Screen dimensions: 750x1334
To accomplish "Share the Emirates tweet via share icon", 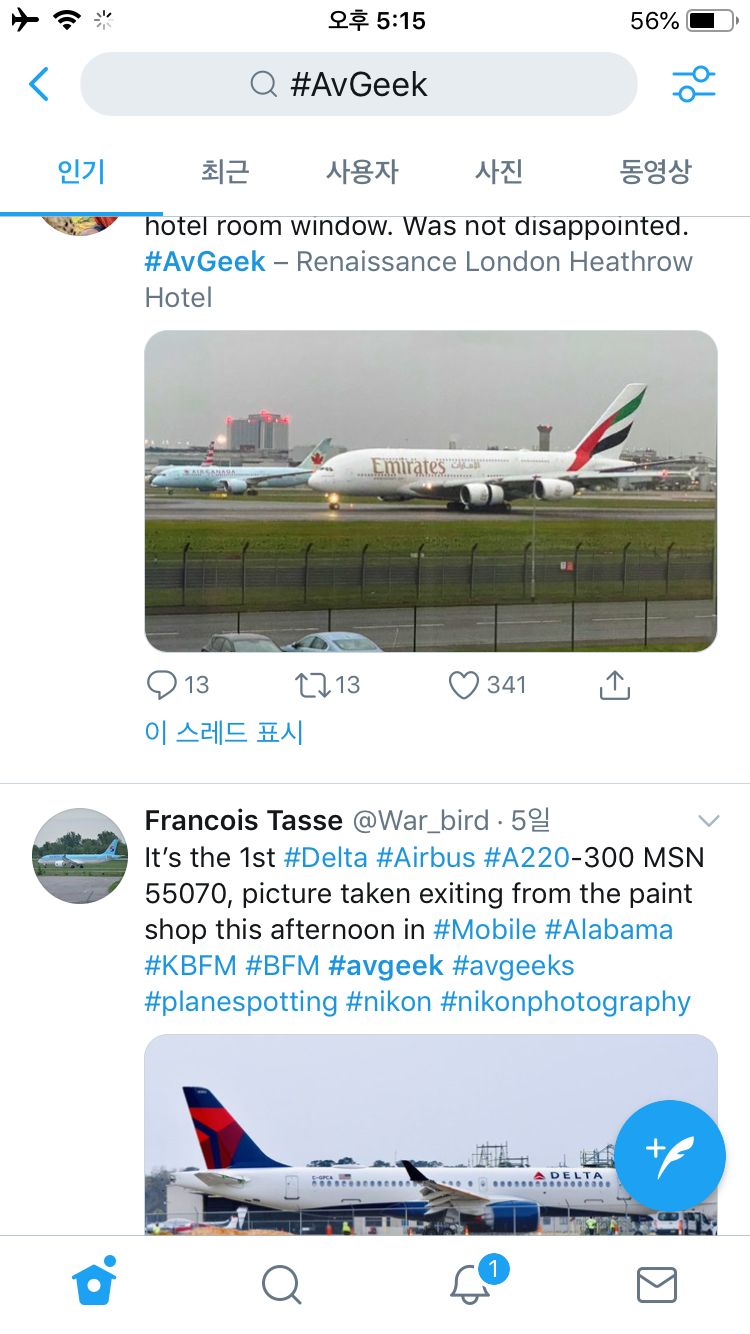I will pos(614,685).
